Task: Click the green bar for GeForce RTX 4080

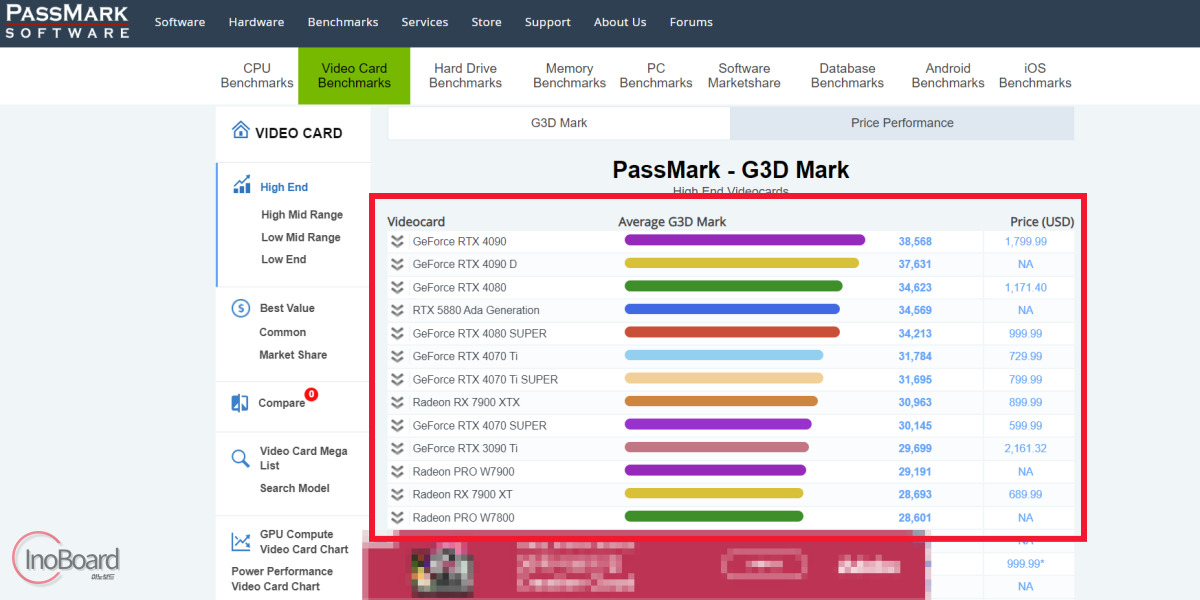Action: [733, 286]
